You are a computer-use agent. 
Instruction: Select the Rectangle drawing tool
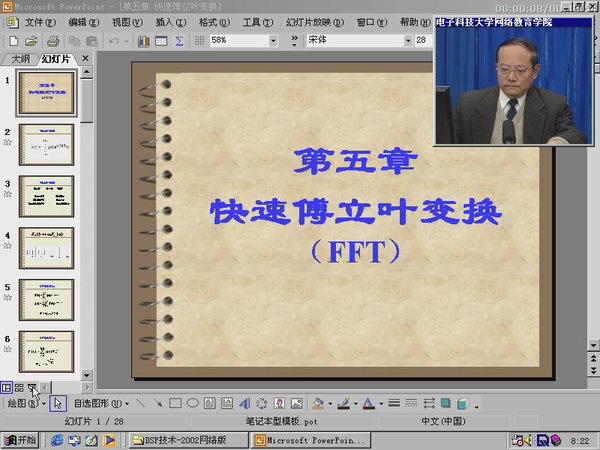click(x=174, y=404)
